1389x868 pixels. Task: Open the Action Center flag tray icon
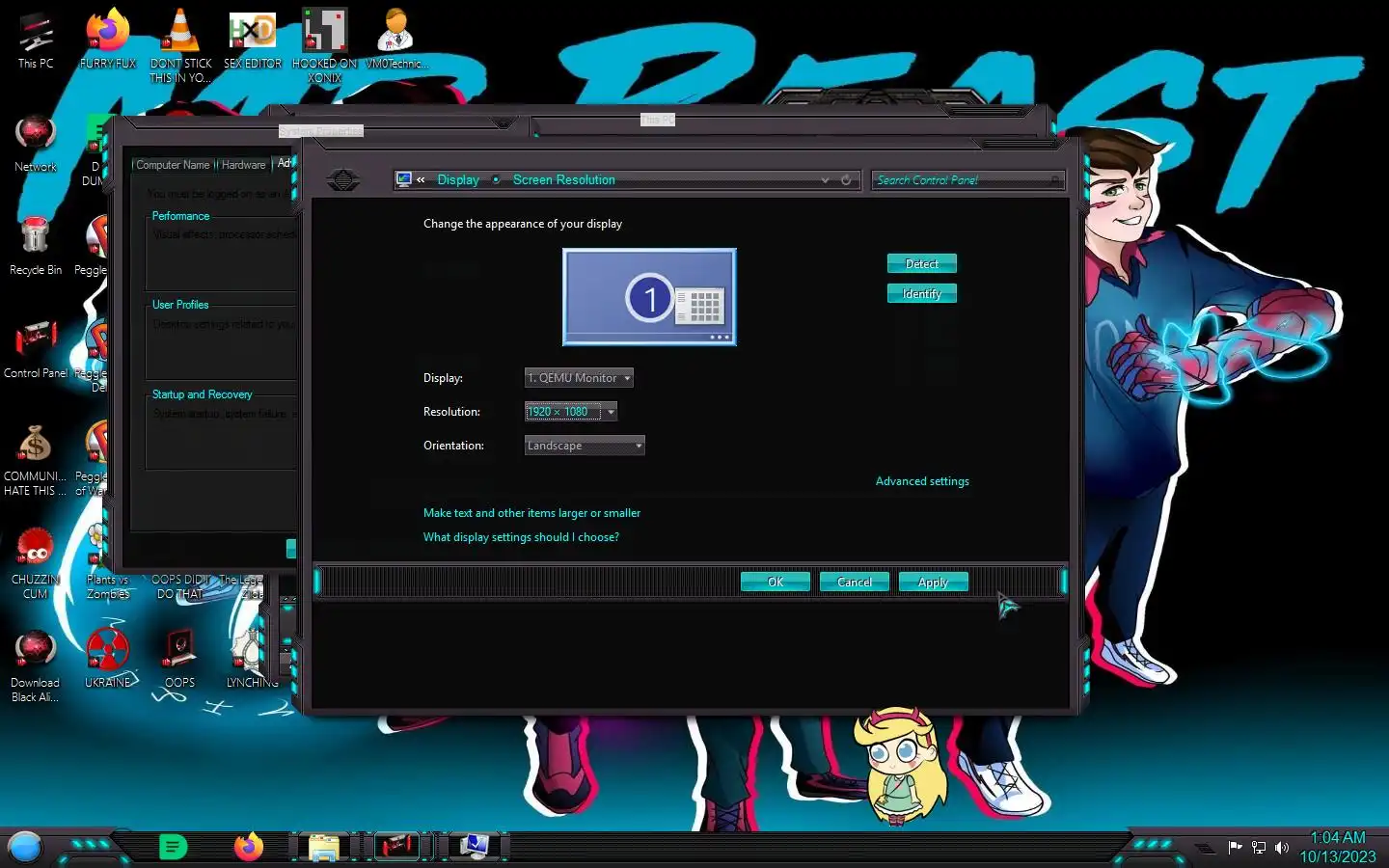[1235, 848]
